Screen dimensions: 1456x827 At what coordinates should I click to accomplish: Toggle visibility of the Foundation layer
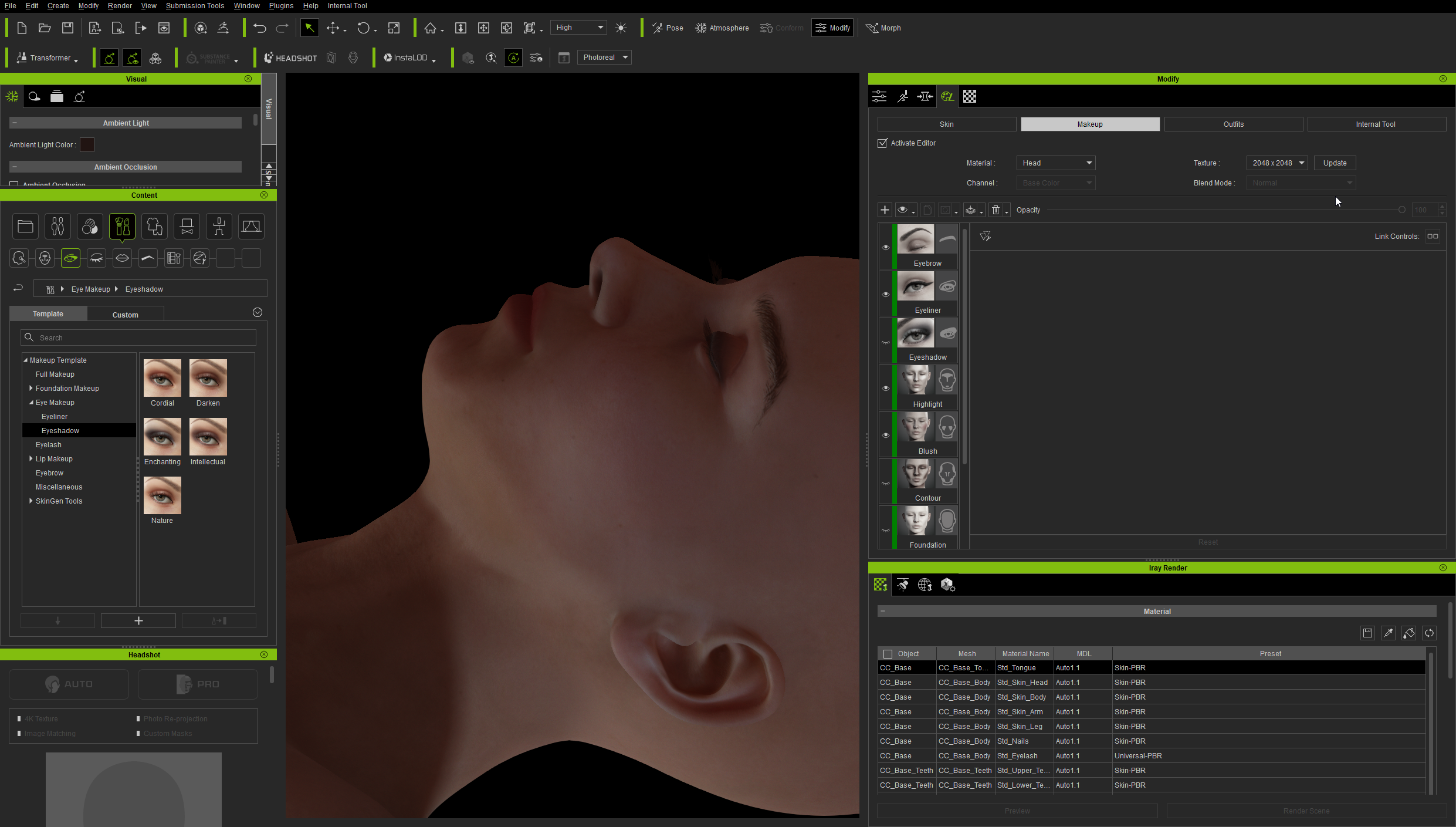click(x=886, y=529)
